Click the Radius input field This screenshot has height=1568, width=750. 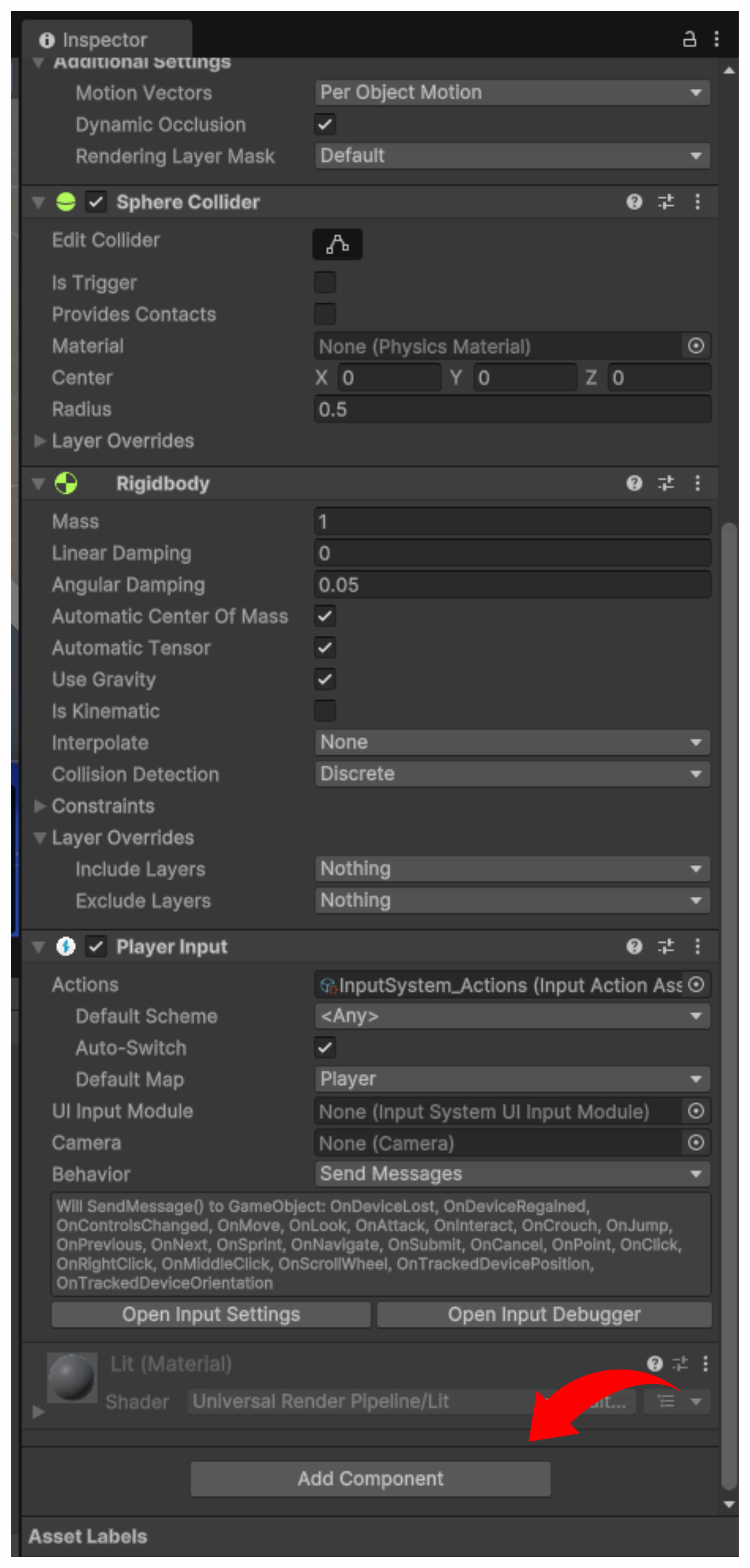click(x=511, y=409)
